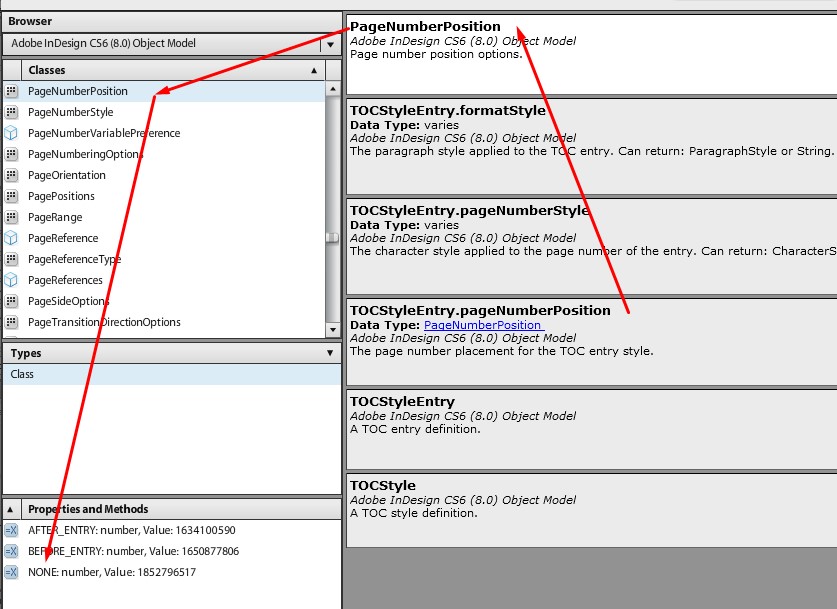Open the TOCStyleEntry.pageNumberStyle history entry

(x=591, y=247)
